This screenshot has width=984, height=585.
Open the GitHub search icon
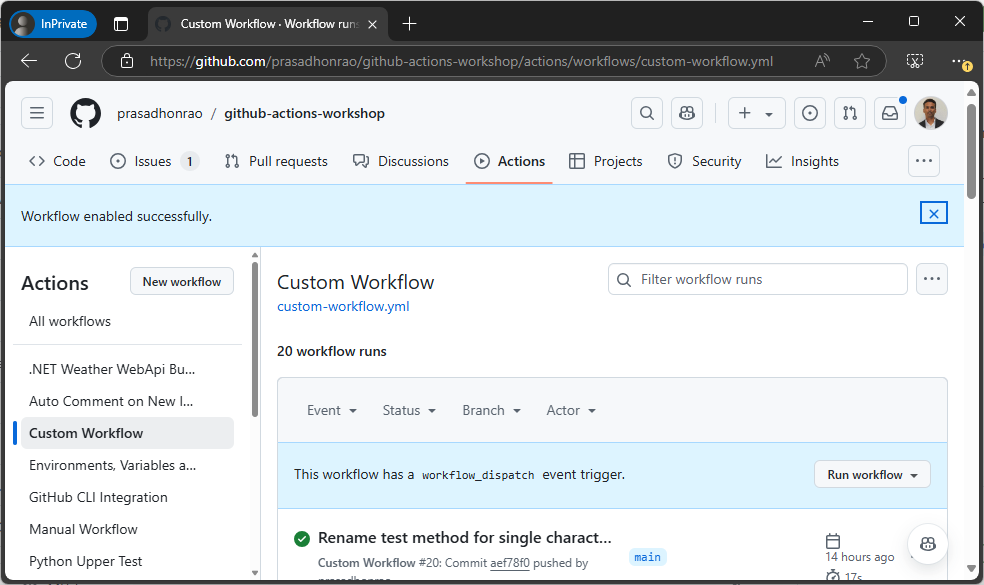647,113
